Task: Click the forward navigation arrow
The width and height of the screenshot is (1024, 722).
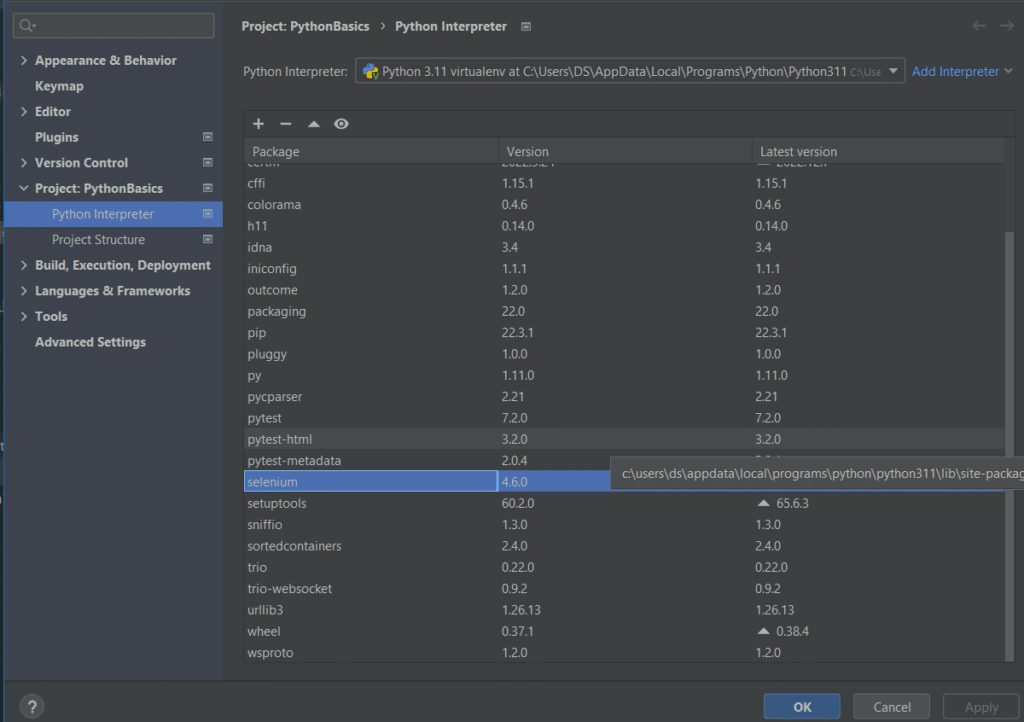Action: [x=1006, y=26]
